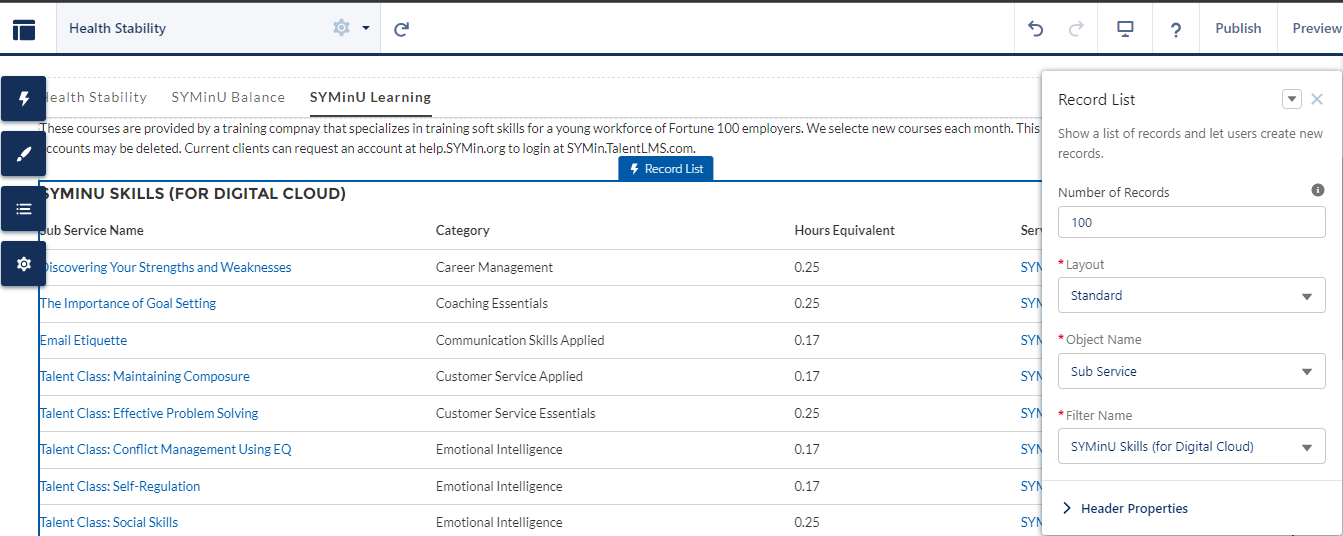The height and width of the screenshot is (536, 1343).
Task: Edit the Number of Records field
Action: 1192,222
